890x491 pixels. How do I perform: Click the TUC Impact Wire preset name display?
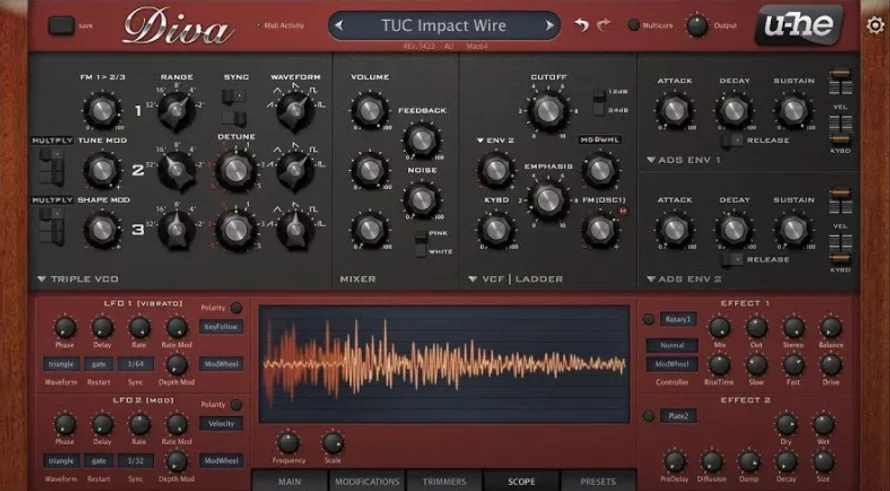pyautogui.click(x=444, y=26)
